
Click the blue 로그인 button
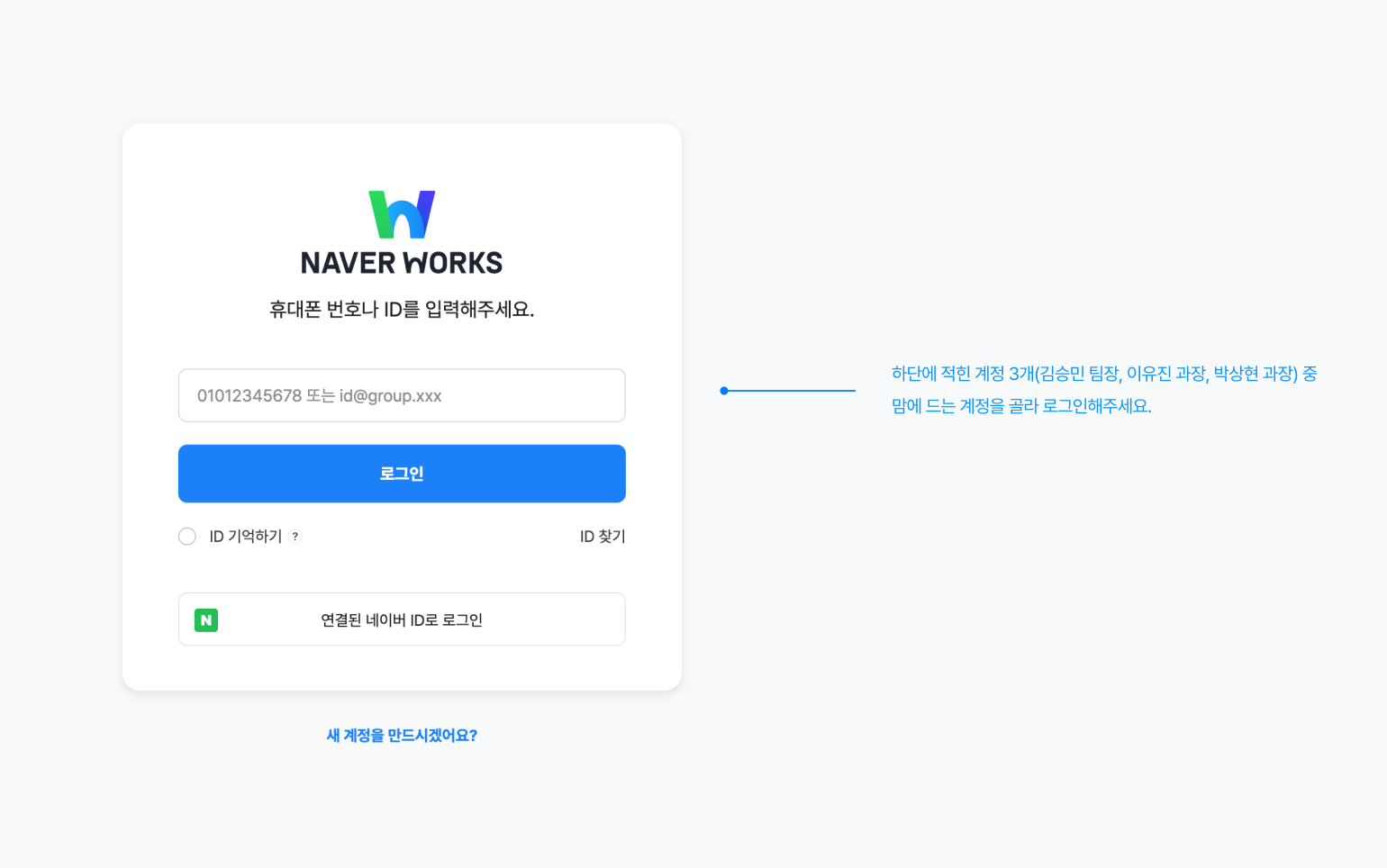[x=402, y=474]
